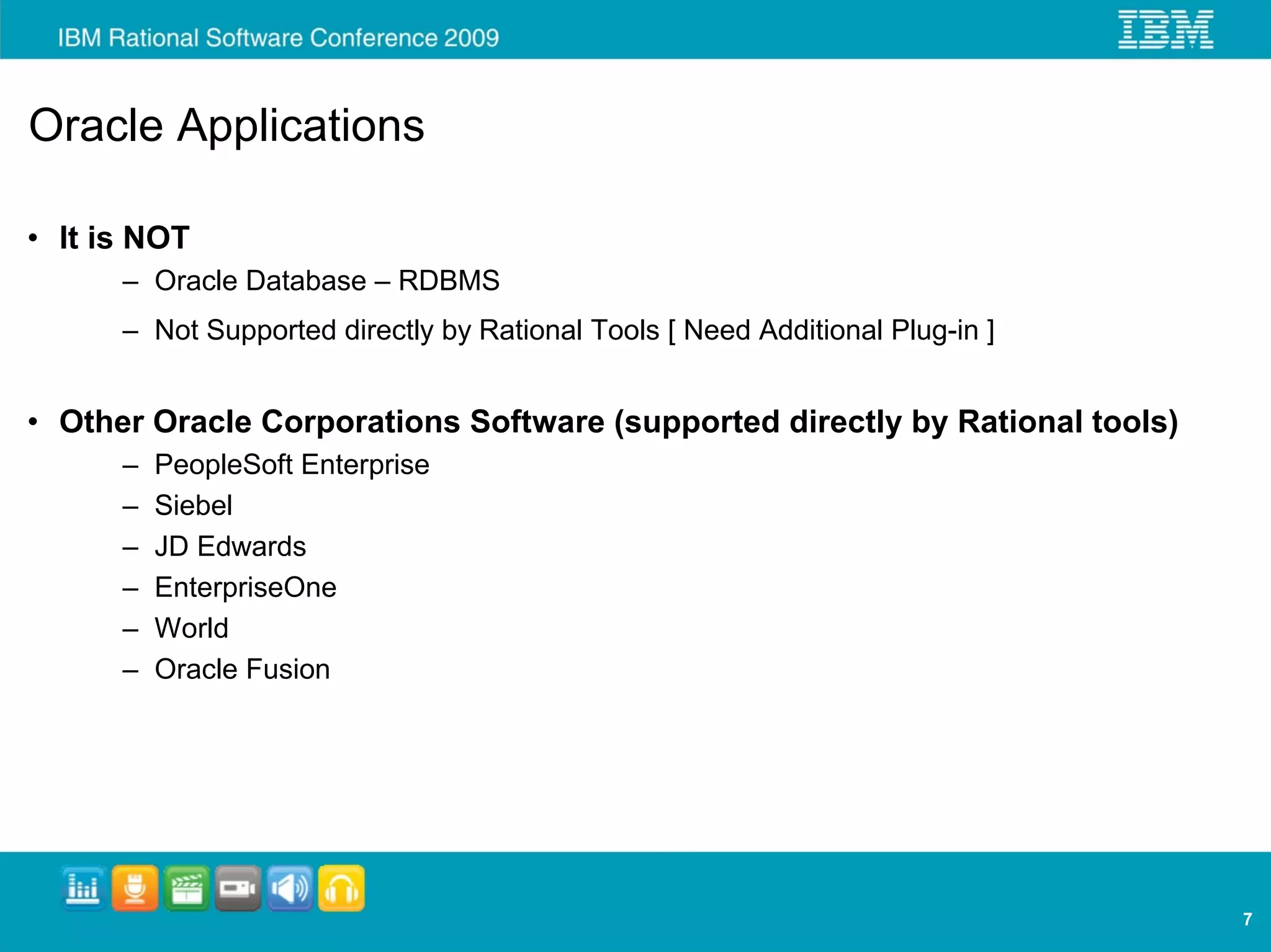
Task: Select the 'It is NOT' bullet heading
Action: (x=124, y=238)
